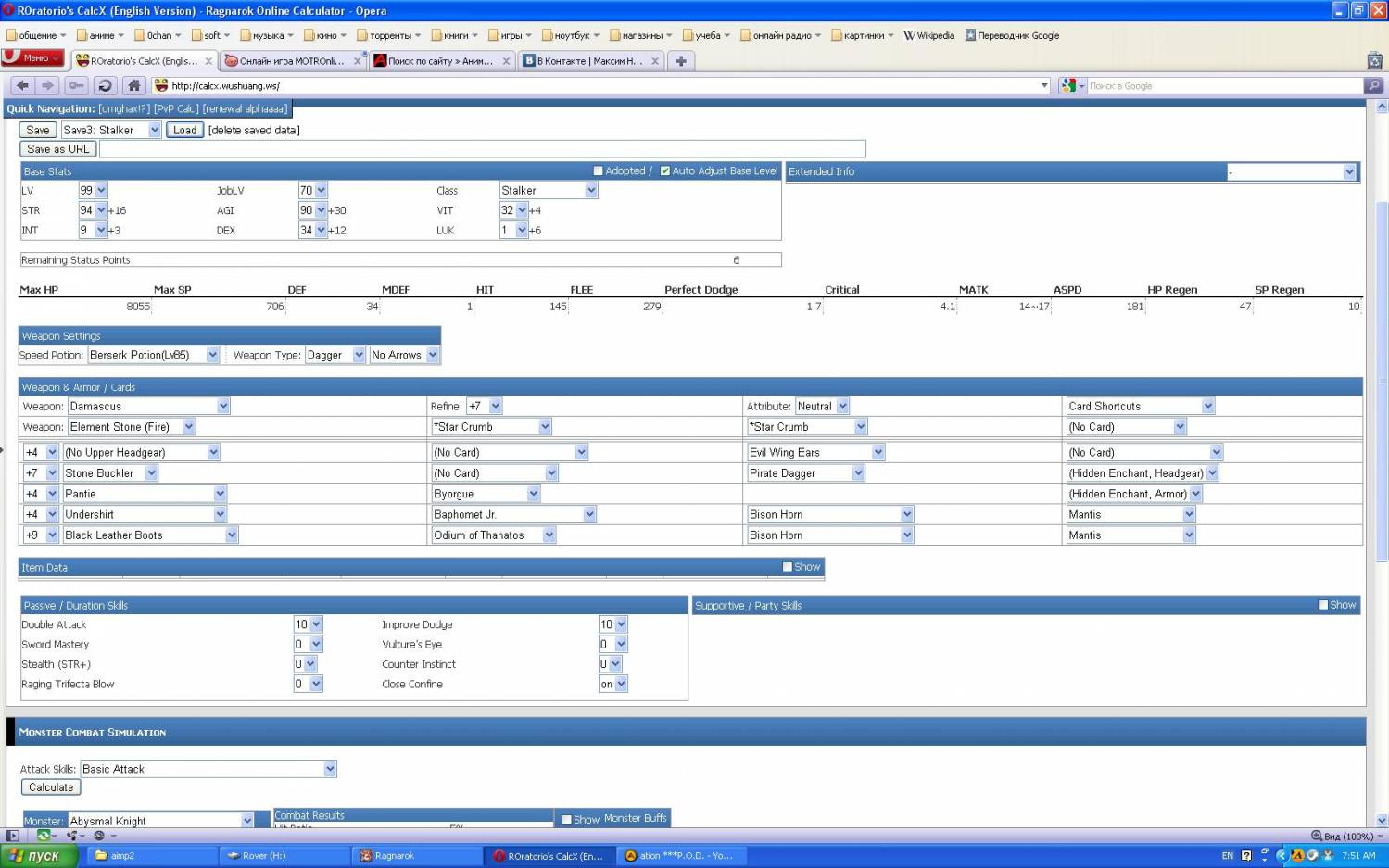Close the ROratorio's CalcX tab
This screenshot has width=1389, height=868.
coord(208,61)
